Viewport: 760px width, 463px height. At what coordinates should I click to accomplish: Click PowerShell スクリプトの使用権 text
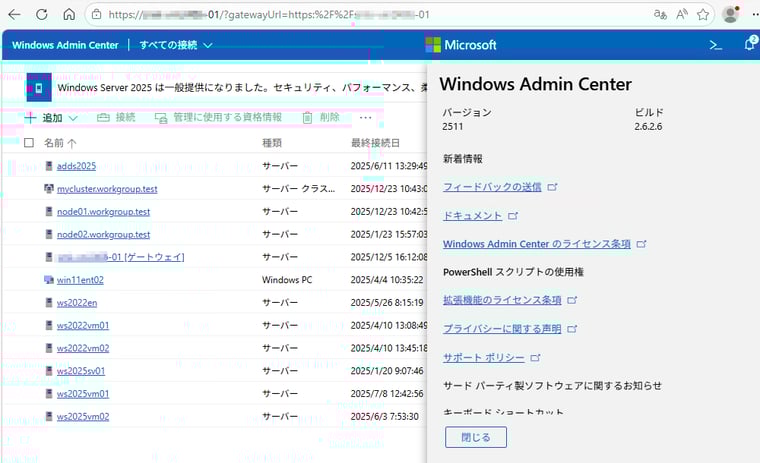coord(513,272)
